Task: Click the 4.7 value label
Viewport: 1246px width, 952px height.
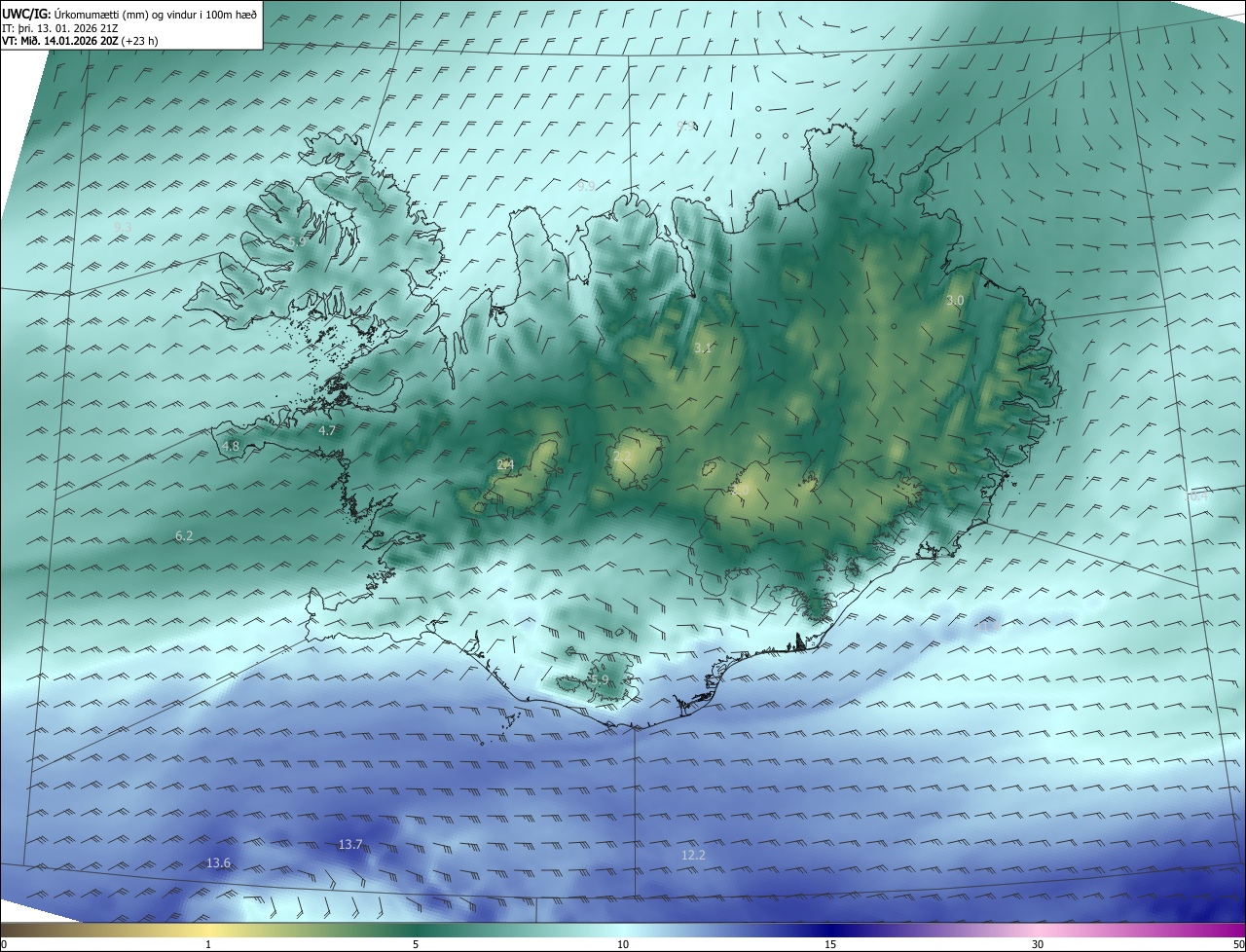Action: pos(327,429)
